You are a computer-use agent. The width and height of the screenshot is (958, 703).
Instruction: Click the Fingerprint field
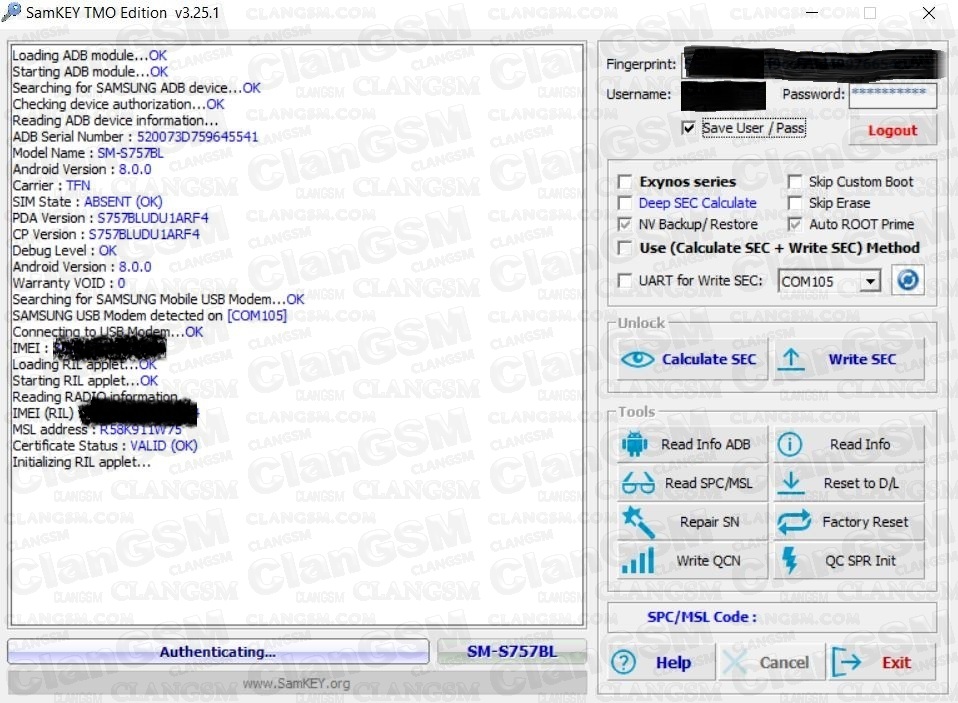pyautogui.click(x=809, y=64)
